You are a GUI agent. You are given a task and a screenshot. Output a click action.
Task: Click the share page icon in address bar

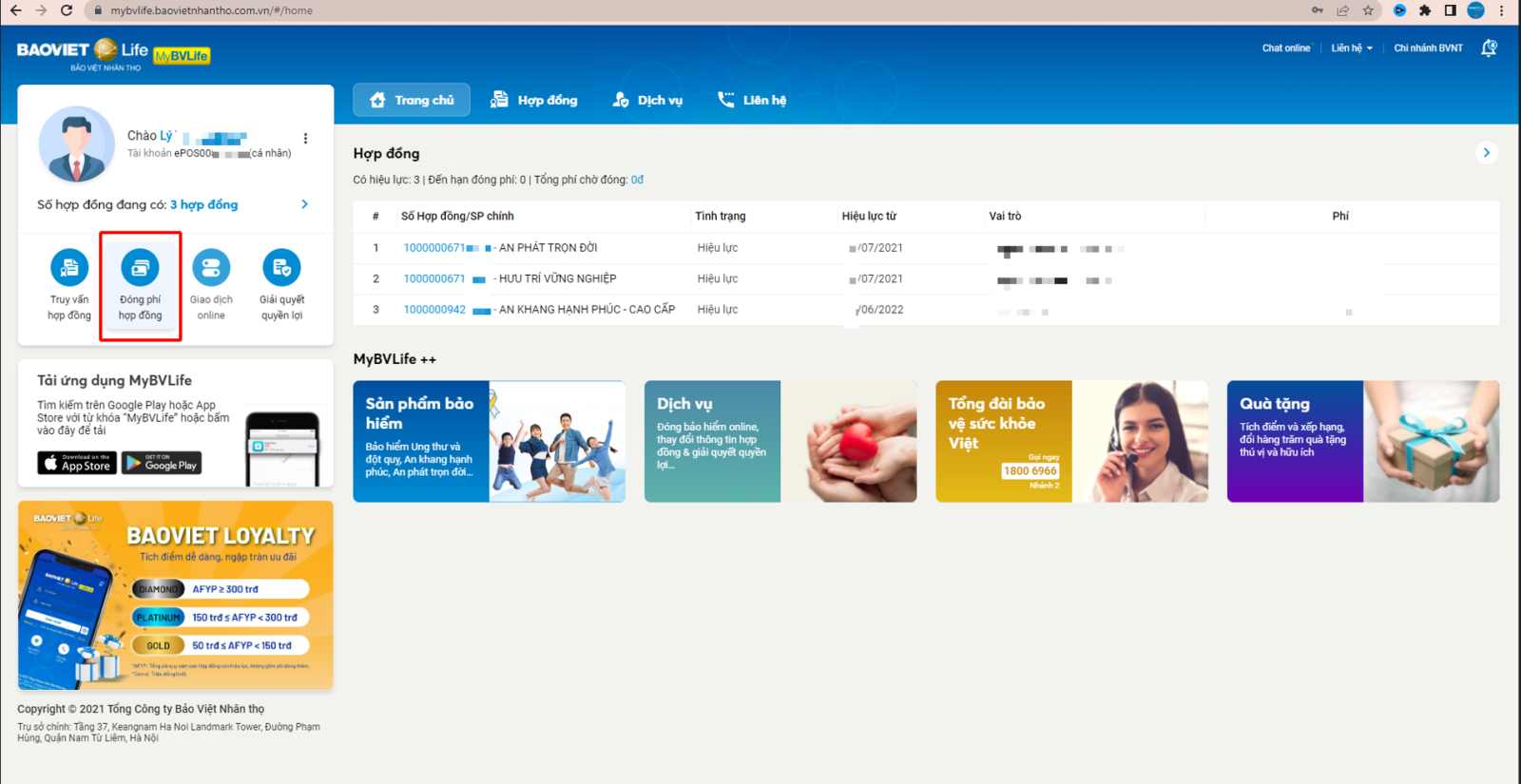(x=1342, y=10)
